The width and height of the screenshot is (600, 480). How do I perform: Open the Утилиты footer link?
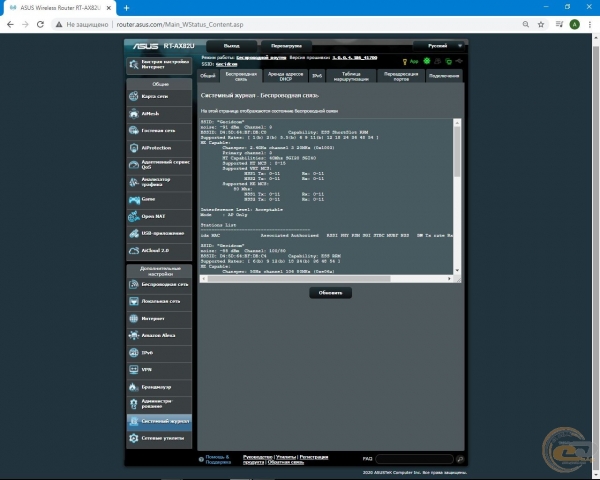click(x=286, y=457)
